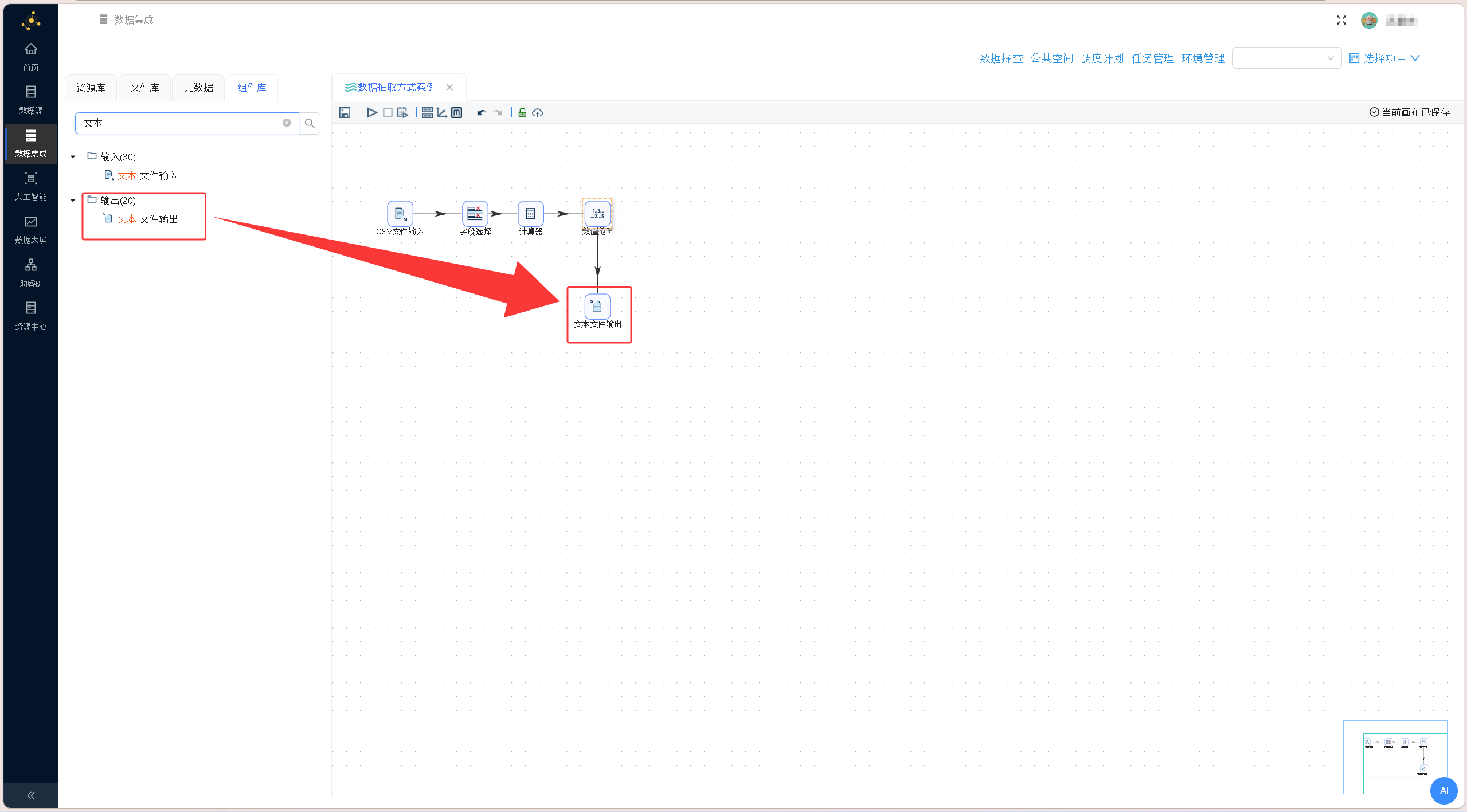Switch to the 元数据 tab
Viewport: 1467px width, 812px height.
(x=198, y=88)
